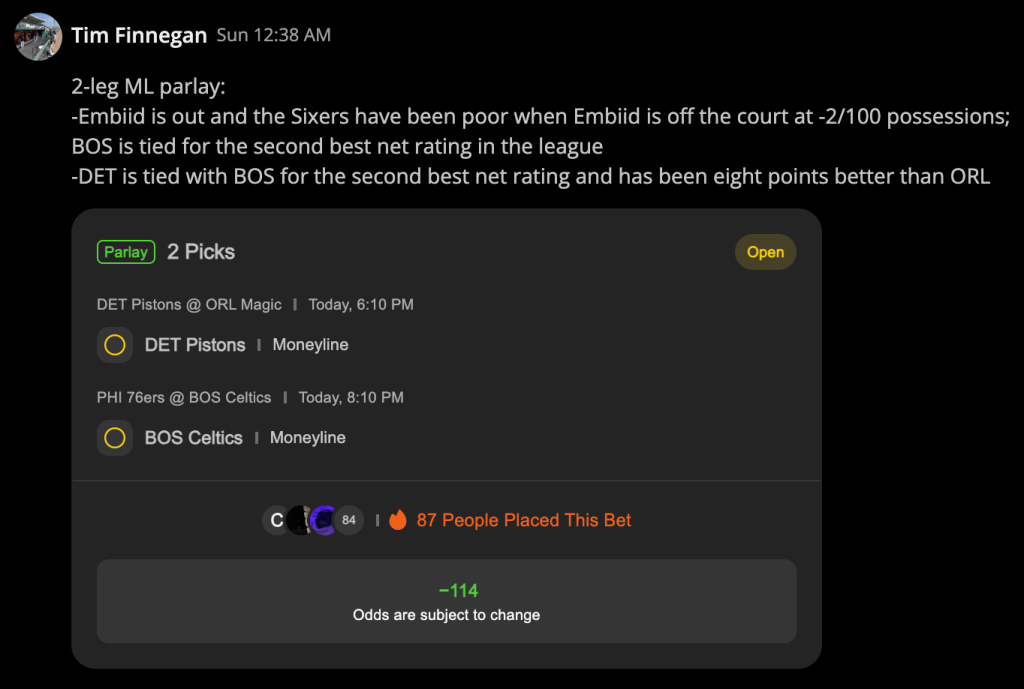Click the -114 odds button
This screenshot has height=689, width=1024.
pyautogui.click(x=447, y=601)
